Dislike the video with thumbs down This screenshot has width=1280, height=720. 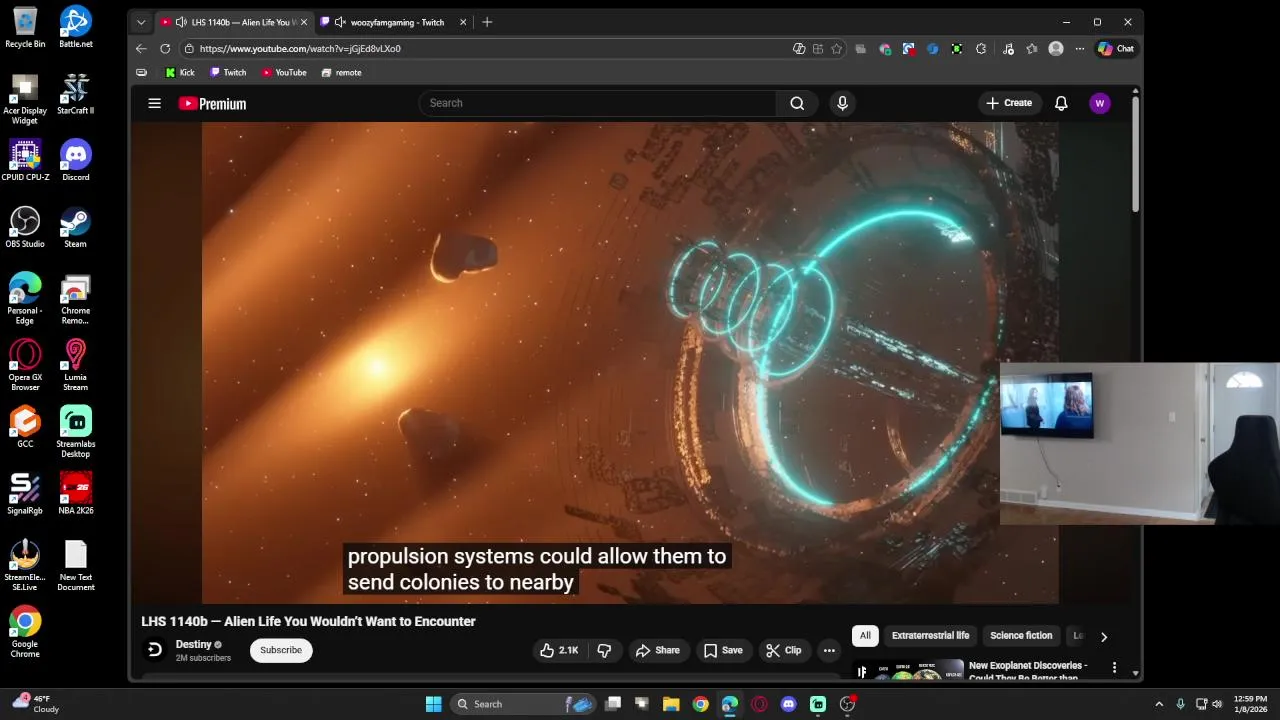tap(604, 650)
